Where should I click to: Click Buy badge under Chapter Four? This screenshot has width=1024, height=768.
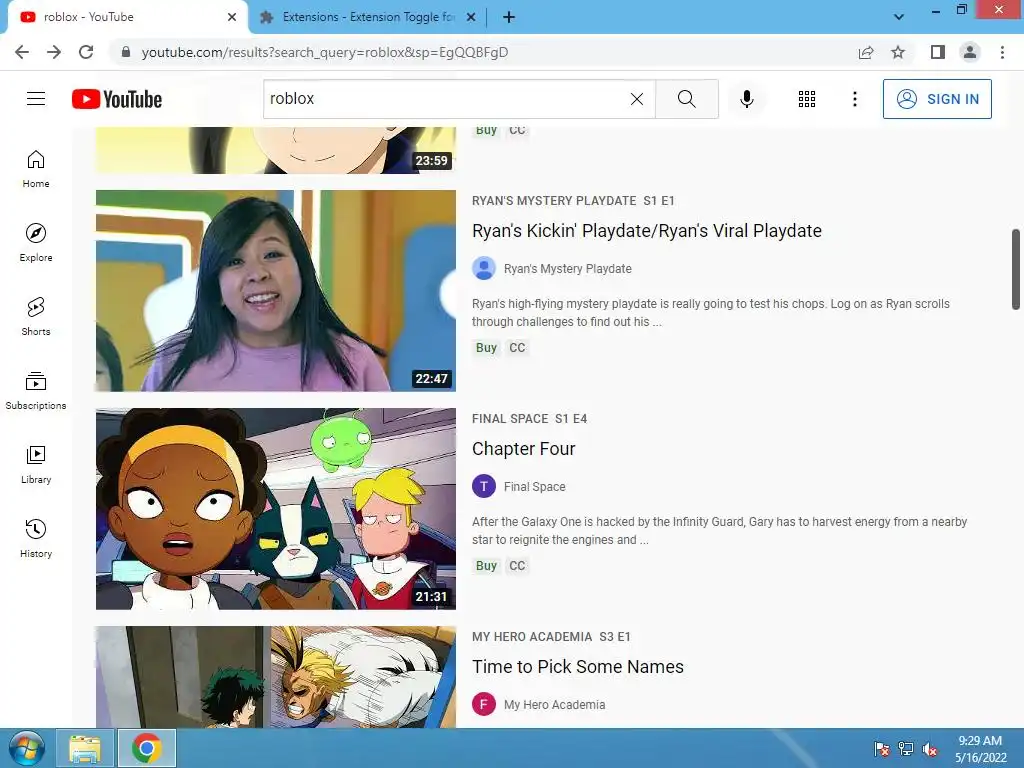click(x=486, y=566)
